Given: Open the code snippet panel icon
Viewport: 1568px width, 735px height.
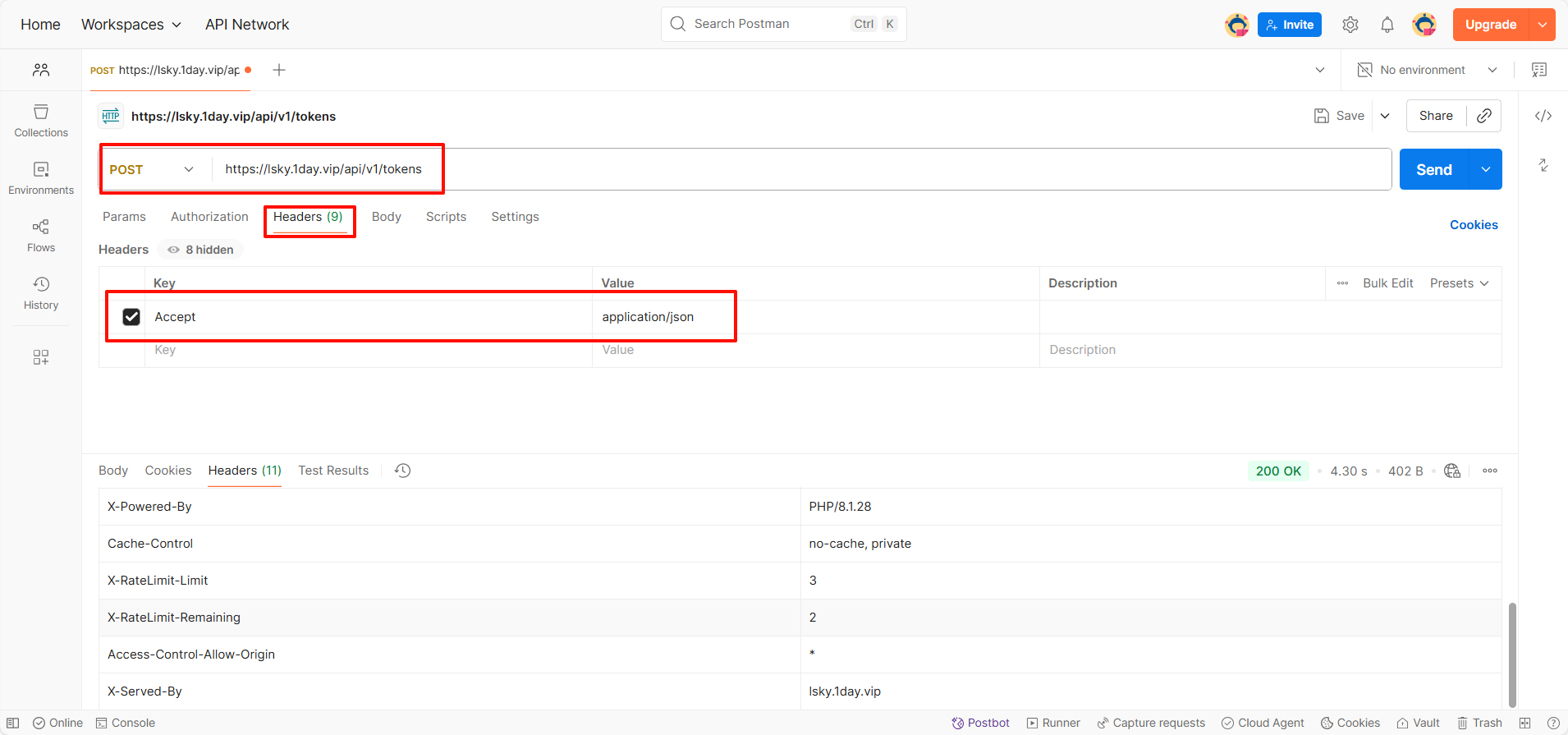Looking at the screenshot, I should click(1543, 116).
